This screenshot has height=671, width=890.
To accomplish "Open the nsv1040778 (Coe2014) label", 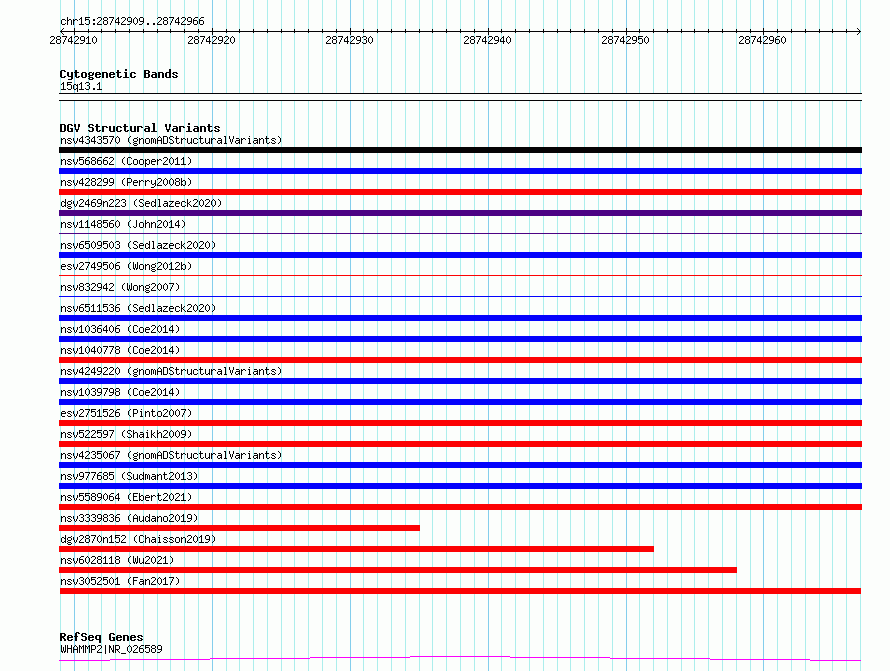I will [x=120, y=350].
